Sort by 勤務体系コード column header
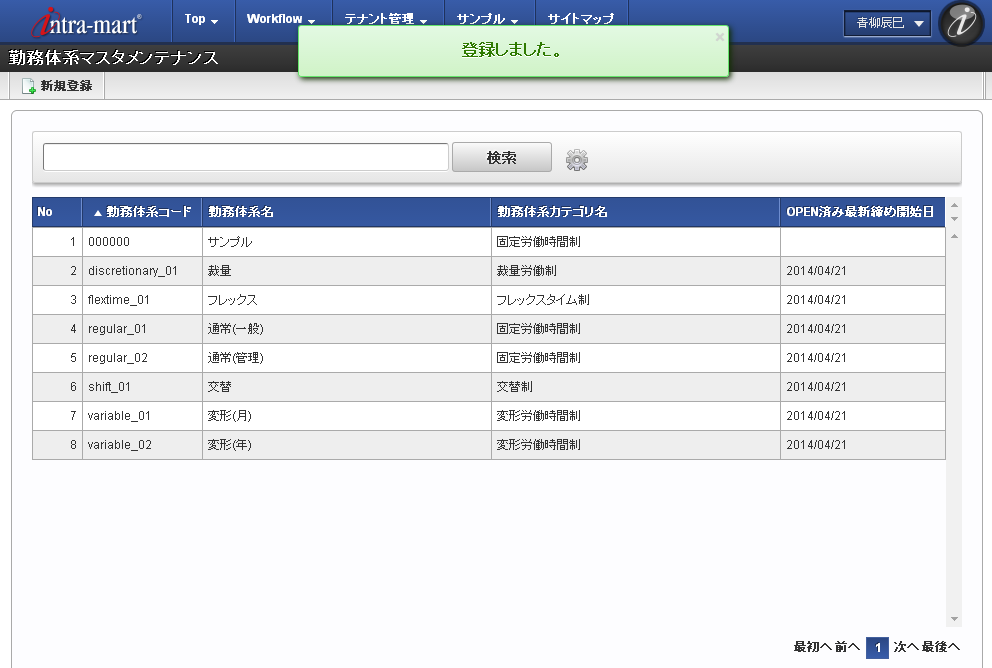Image resolution: width=992 pixels, height=668 pixels. [x=142, y=212]
